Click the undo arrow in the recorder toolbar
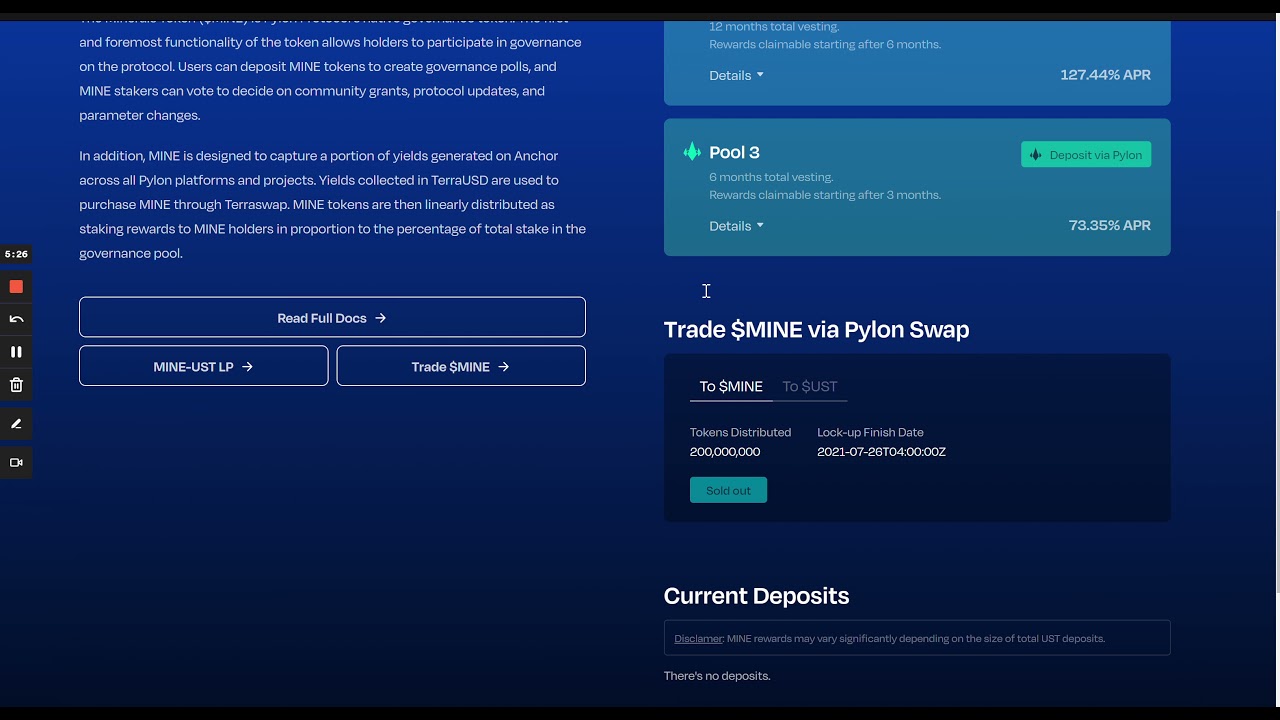This screenshot has height=720, width=1280. (x=16, y=319)
